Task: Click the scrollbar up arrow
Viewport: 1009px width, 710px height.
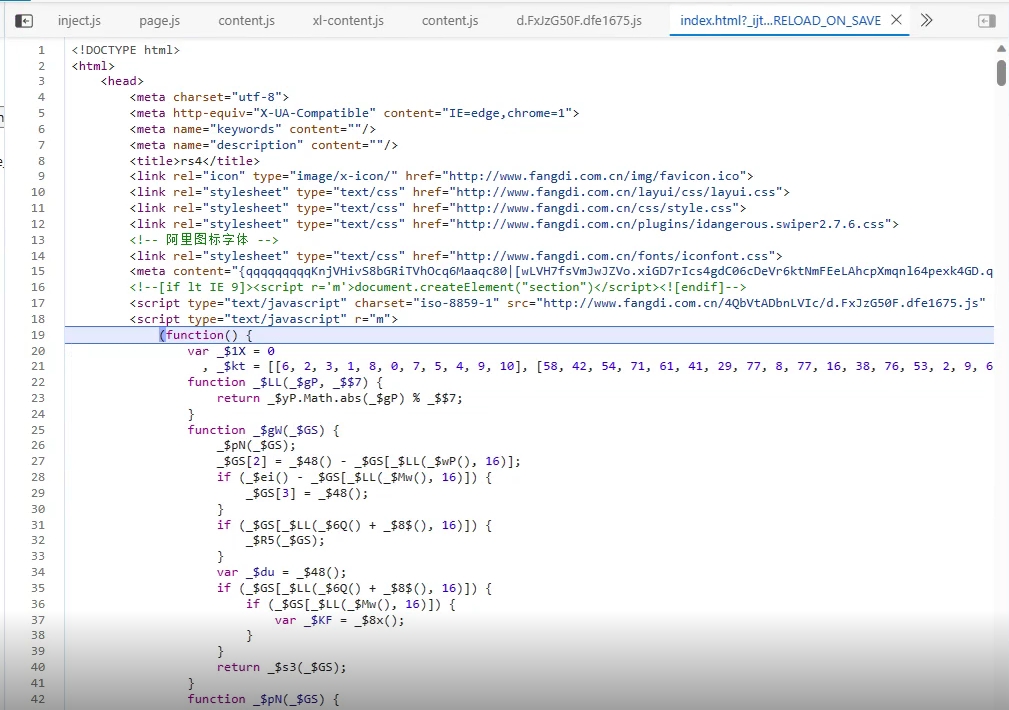Action: click(x=1001, y=49)
